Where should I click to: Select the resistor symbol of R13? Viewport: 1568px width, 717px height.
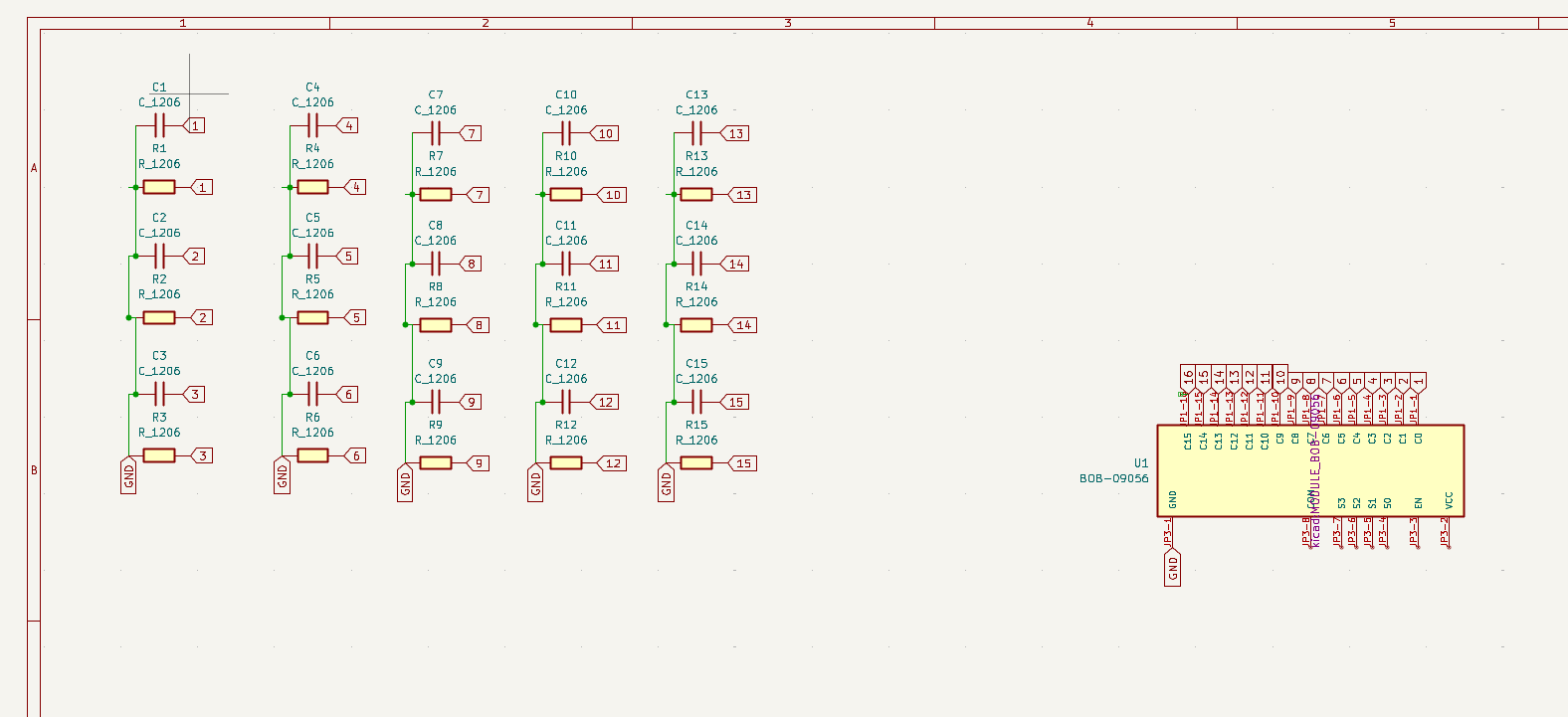[696, 195]
